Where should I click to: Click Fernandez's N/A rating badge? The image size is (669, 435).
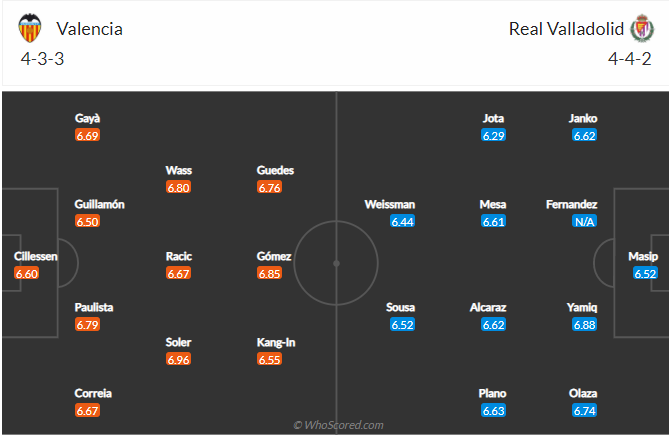pos(585,222)
